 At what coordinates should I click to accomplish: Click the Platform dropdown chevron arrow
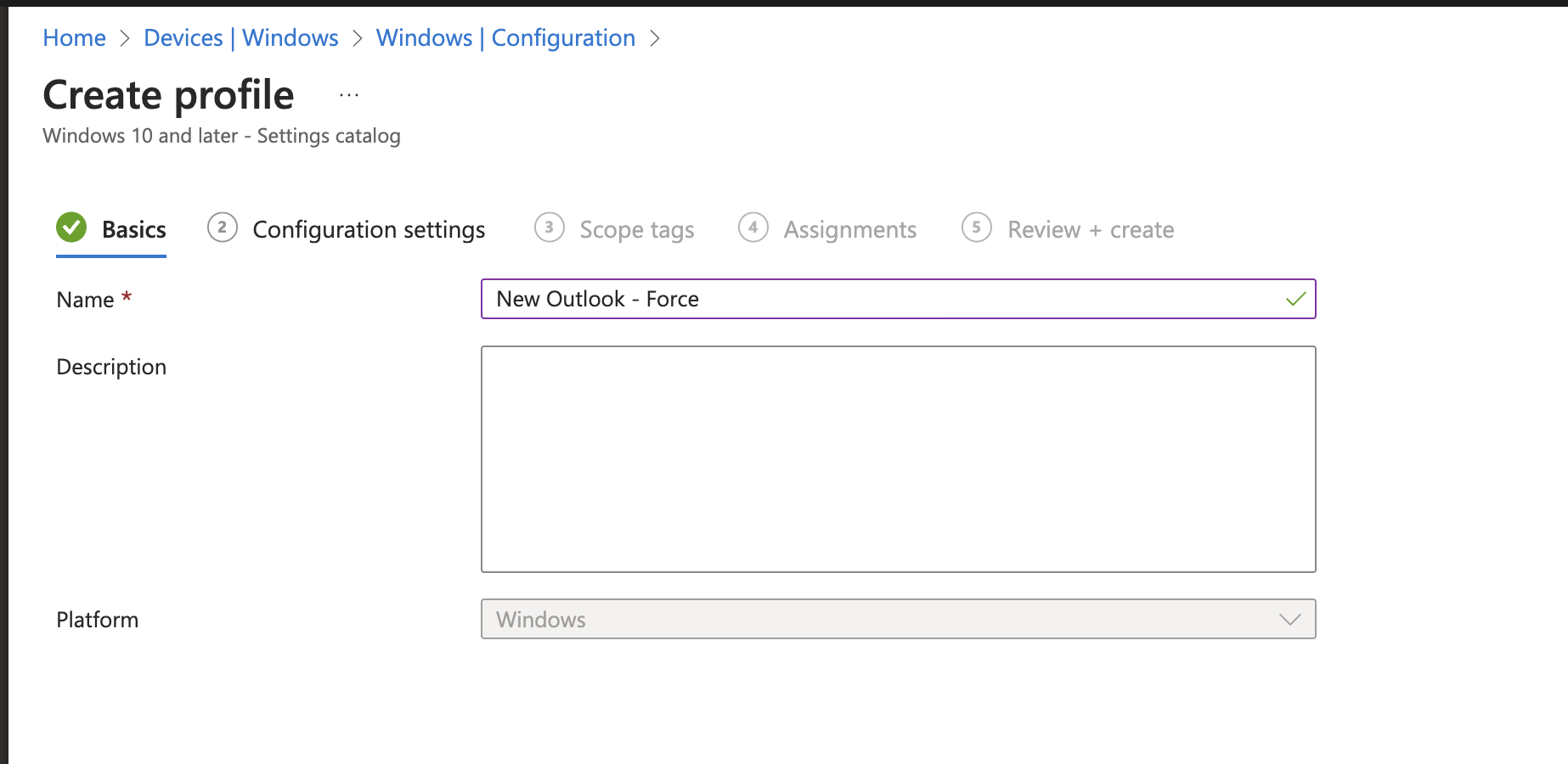coord(1289,620)
